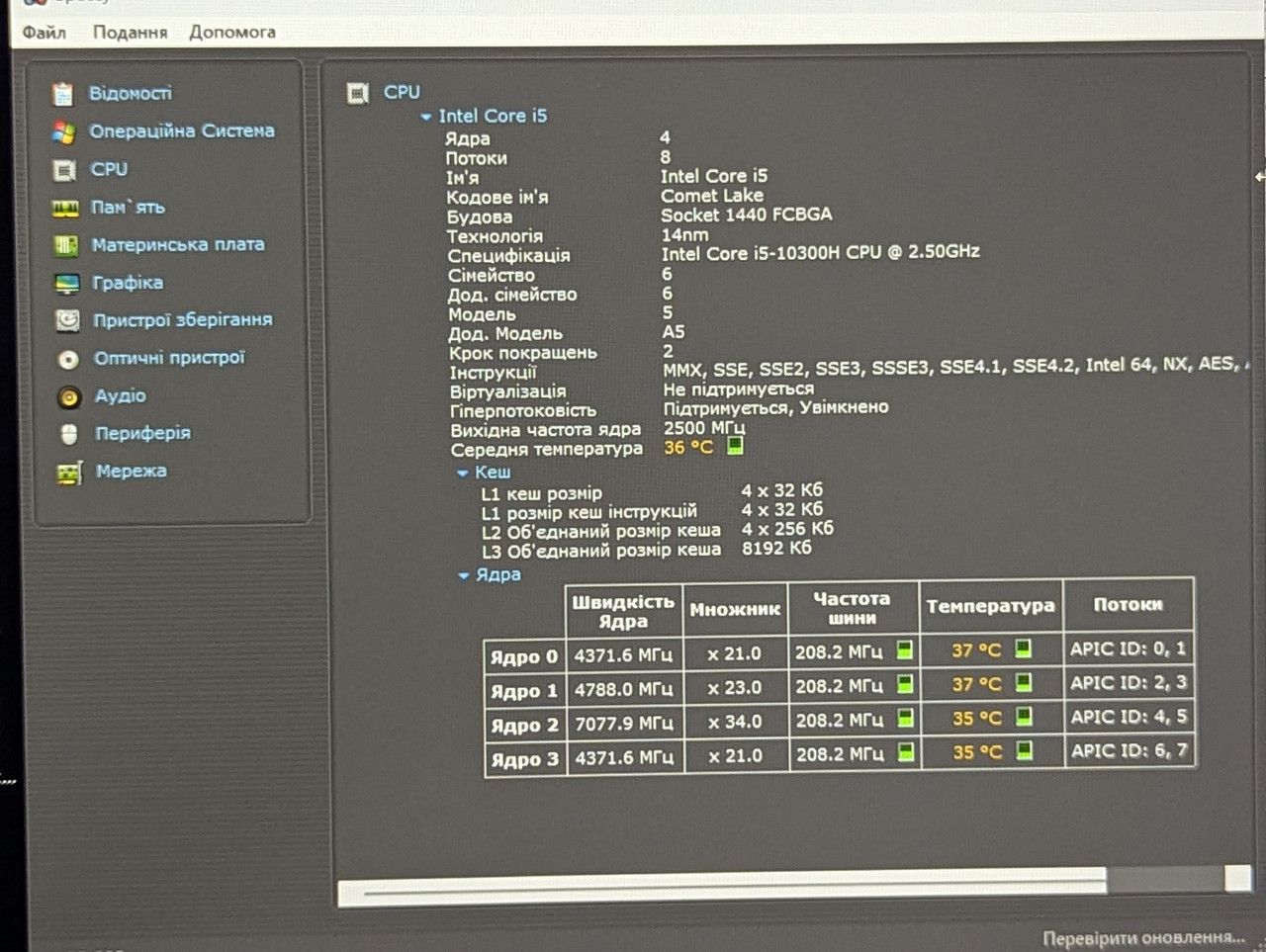Screen dimensions: 1266x952
Task: Click the x 34.0 multiplier cell
Action: click(x=735, y=722)
